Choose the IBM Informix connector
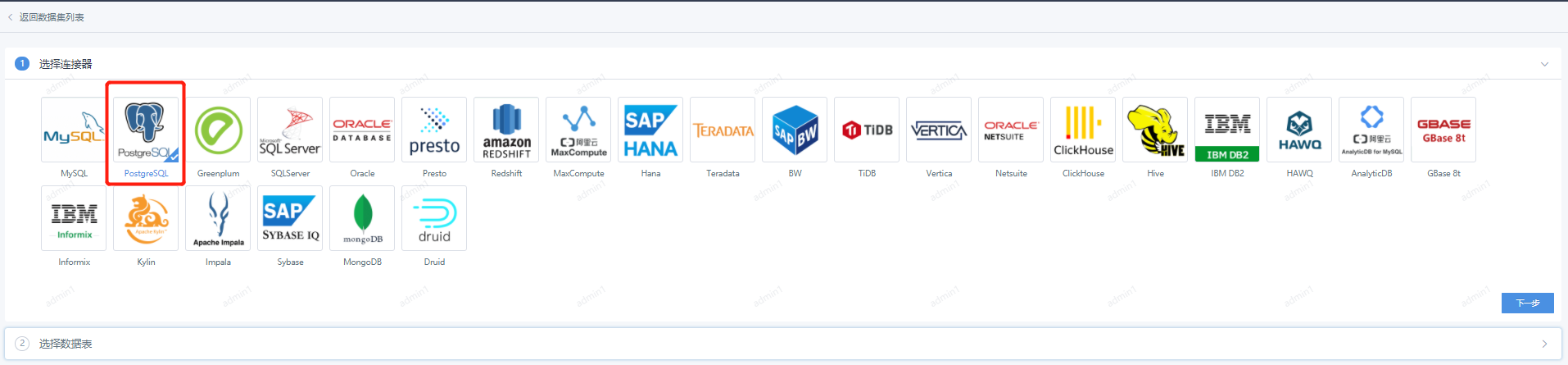1568x365 pixels. pos(74,218)
